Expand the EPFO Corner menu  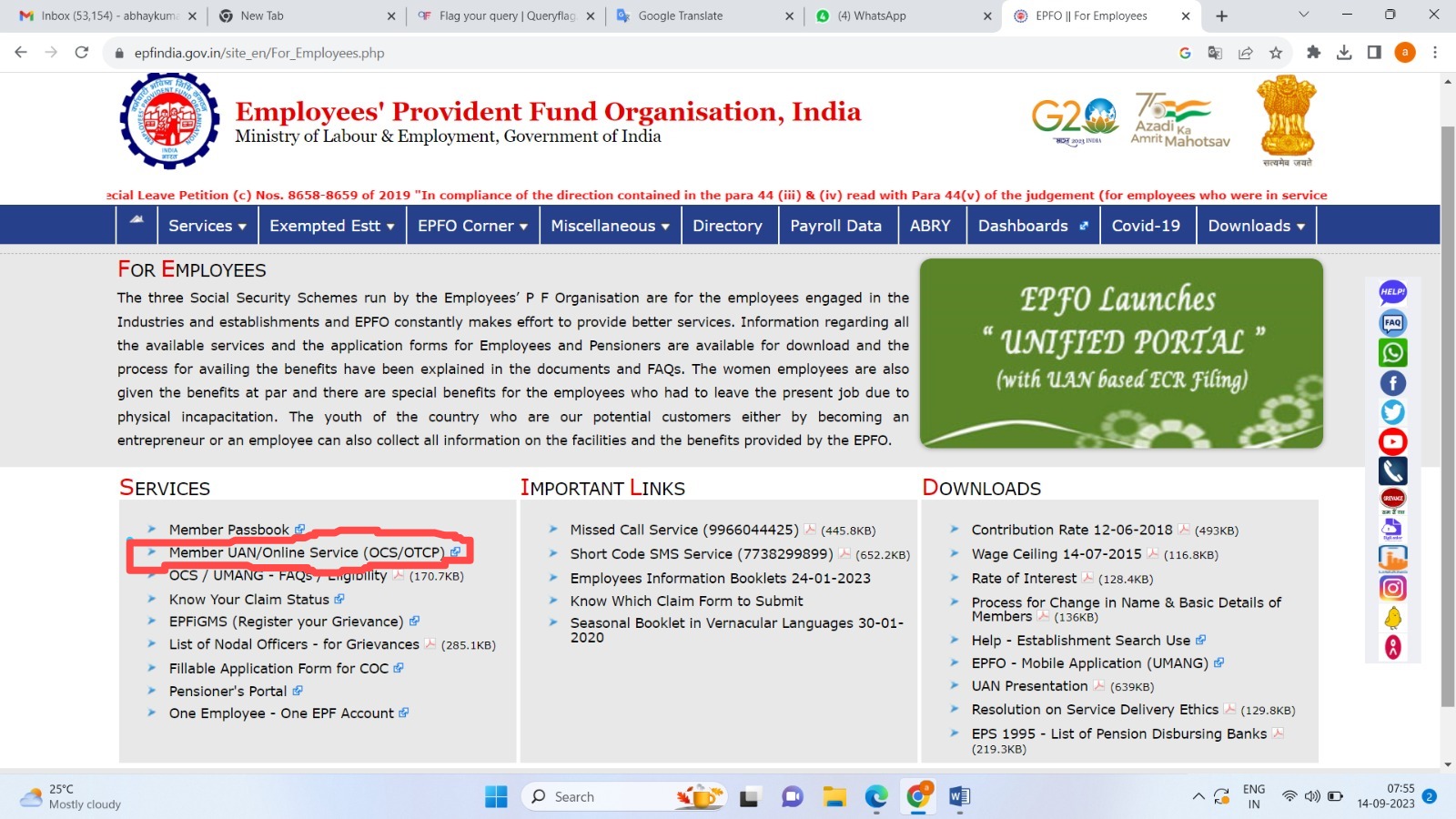pos(473,226)
